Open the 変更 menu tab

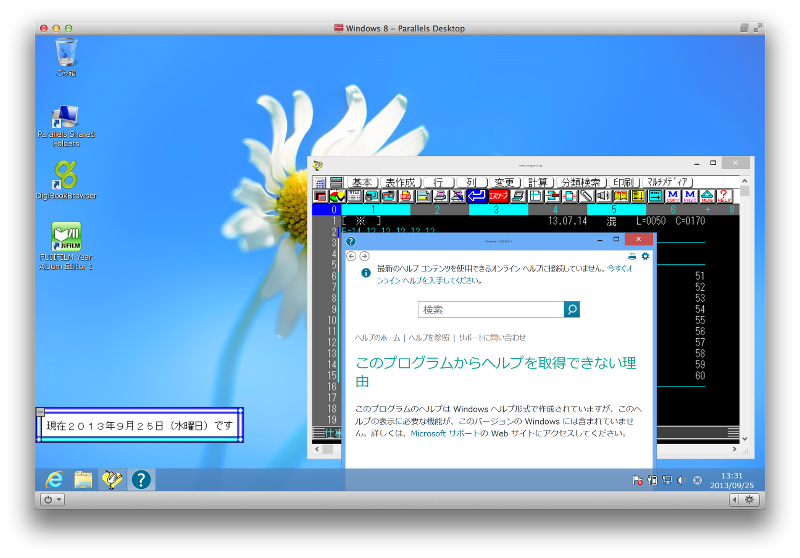point(505,182)
